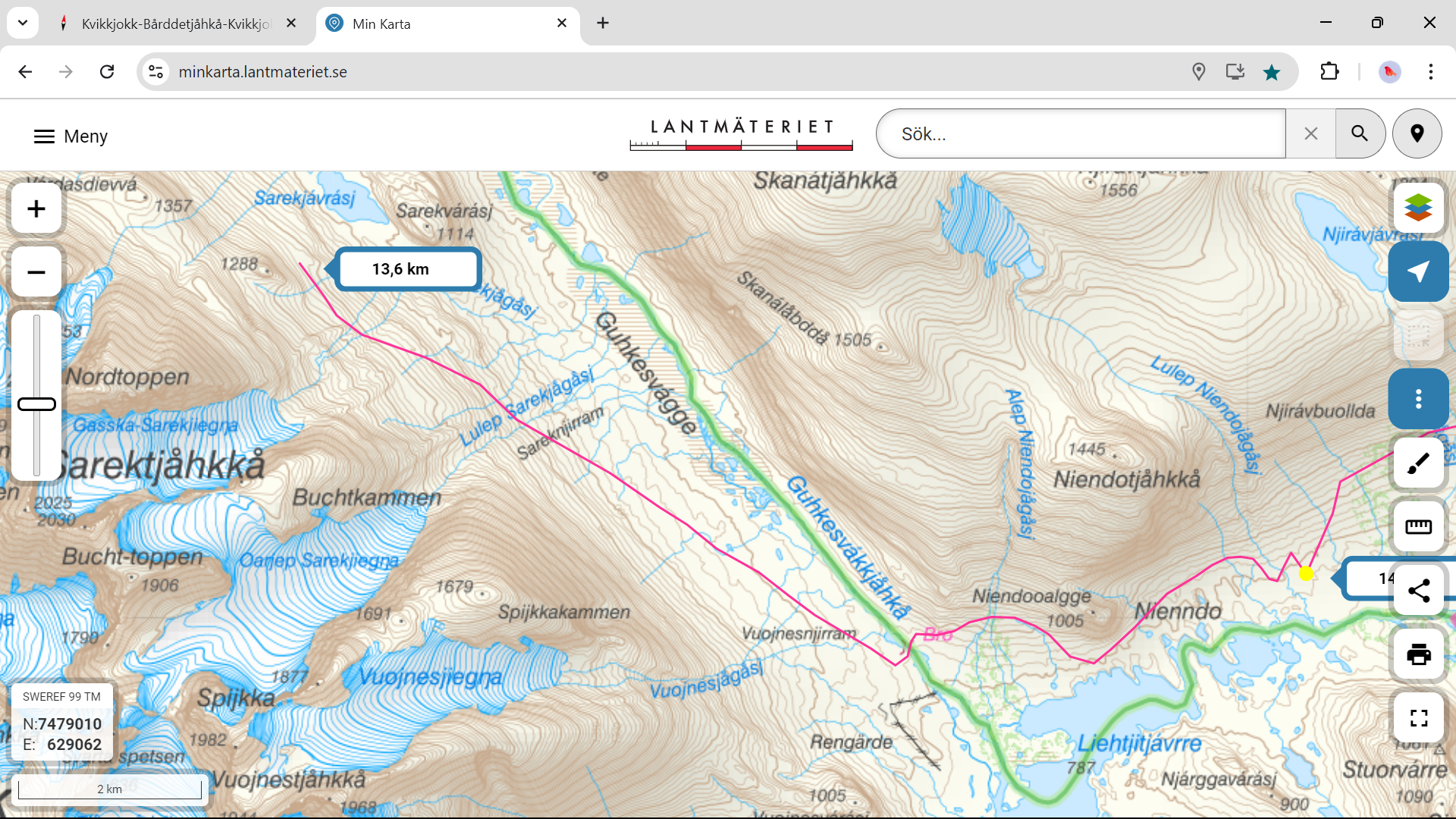Open the map layers panel
The height and width of the screenshot is (819, 1456).
(1417, 208)
